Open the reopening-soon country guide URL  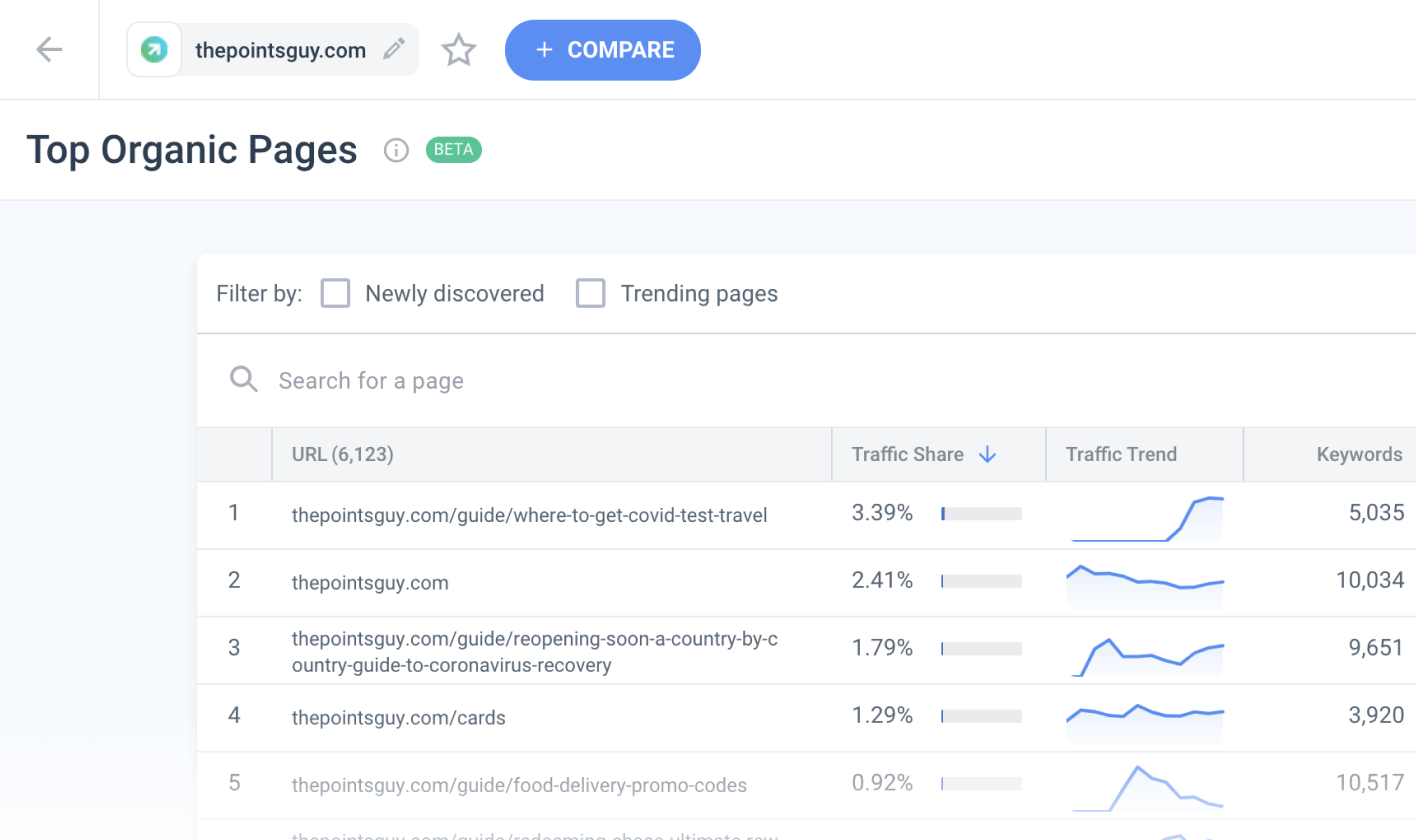tap(534, 651)
